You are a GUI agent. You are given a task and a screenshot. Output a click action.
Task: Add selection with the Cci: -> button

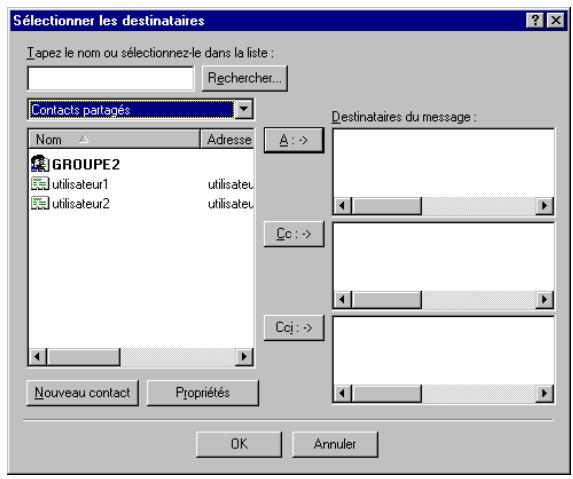point(294,328)
